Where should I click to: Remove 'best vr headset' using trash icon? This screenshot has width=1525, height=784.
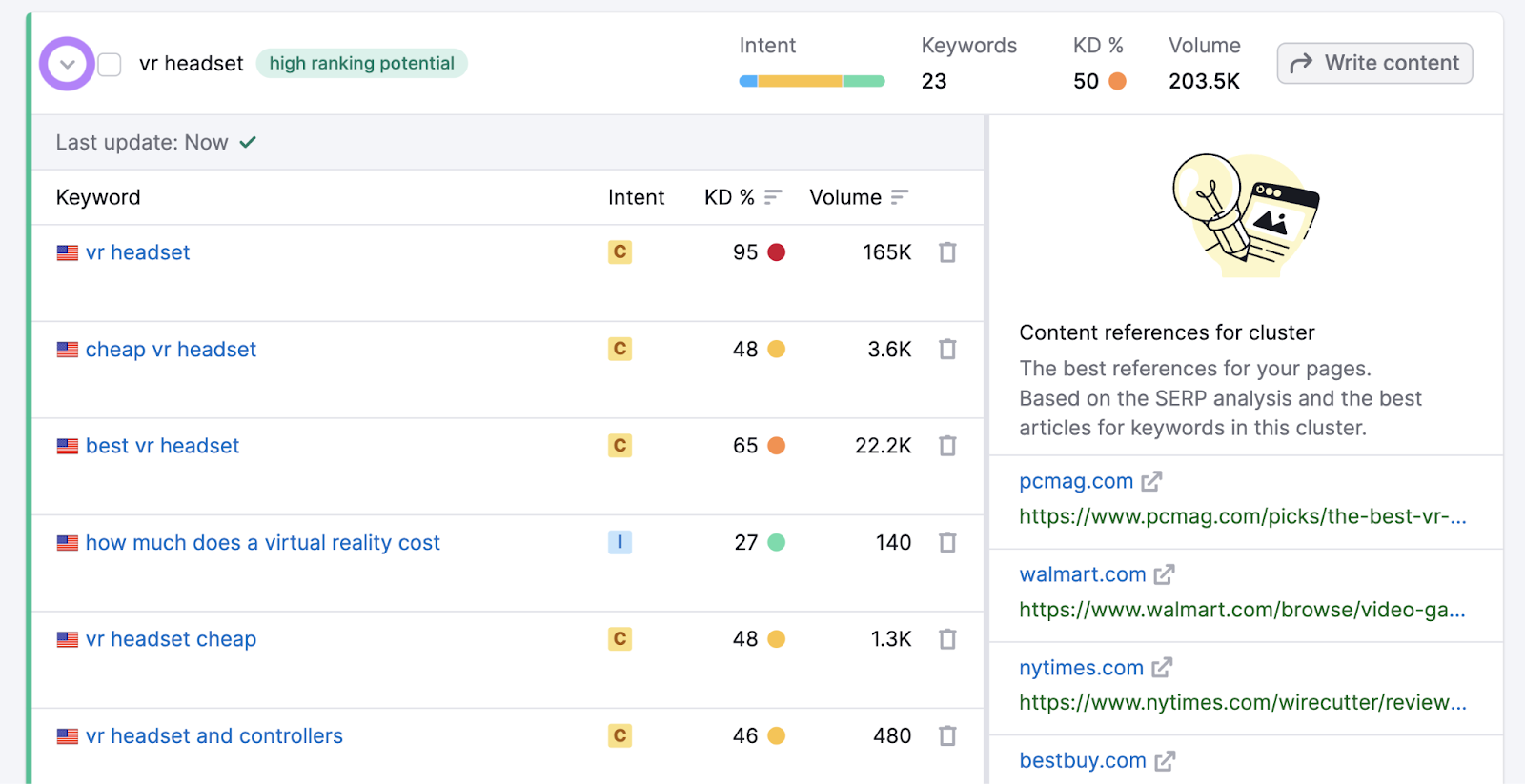[x=946, y=446]
